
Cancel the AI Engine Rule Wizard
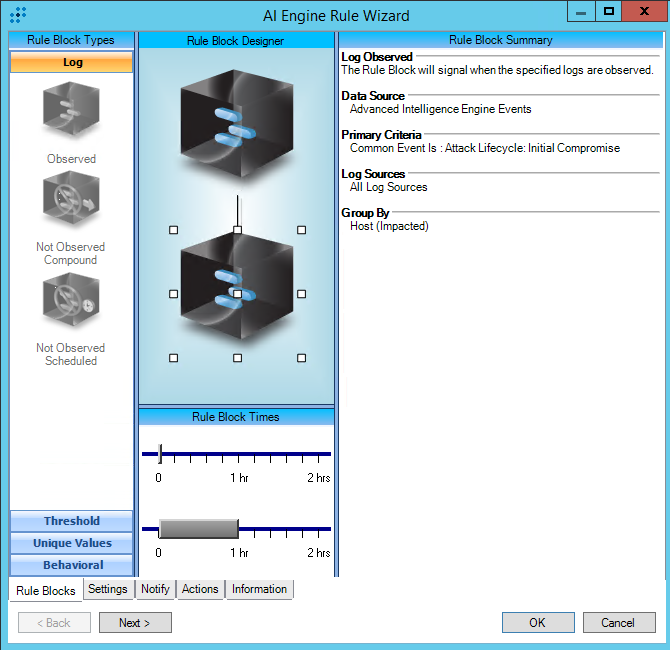tap(617, 623)
